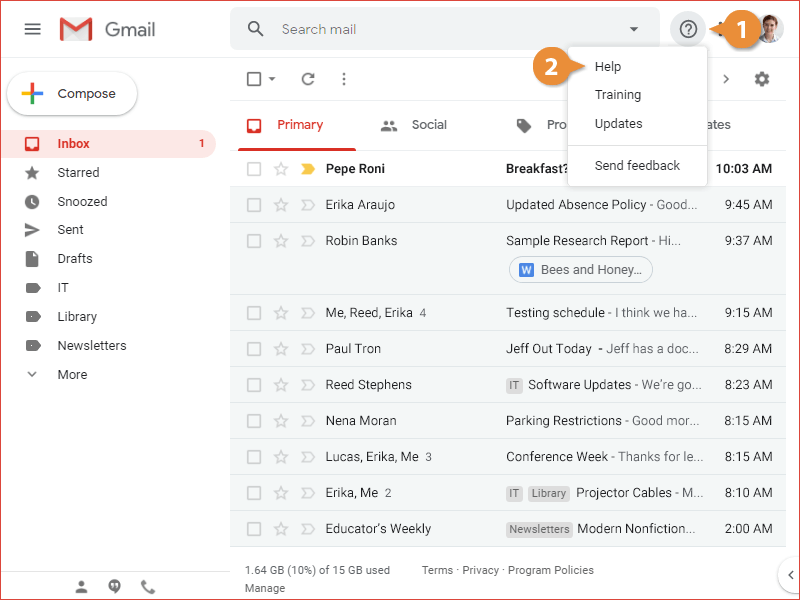
Task: Click the Program Policies link
Action: (551, 570)
